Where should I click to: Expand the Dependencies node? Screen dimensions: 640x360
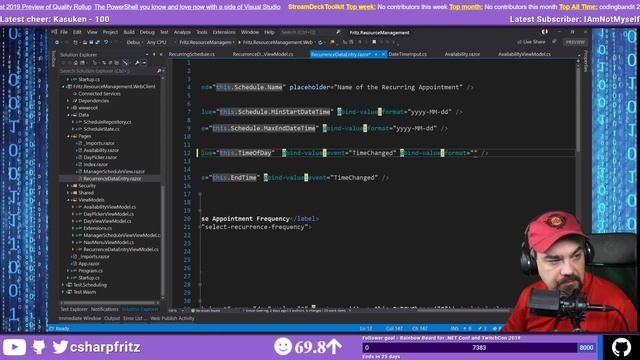[68, 101]
